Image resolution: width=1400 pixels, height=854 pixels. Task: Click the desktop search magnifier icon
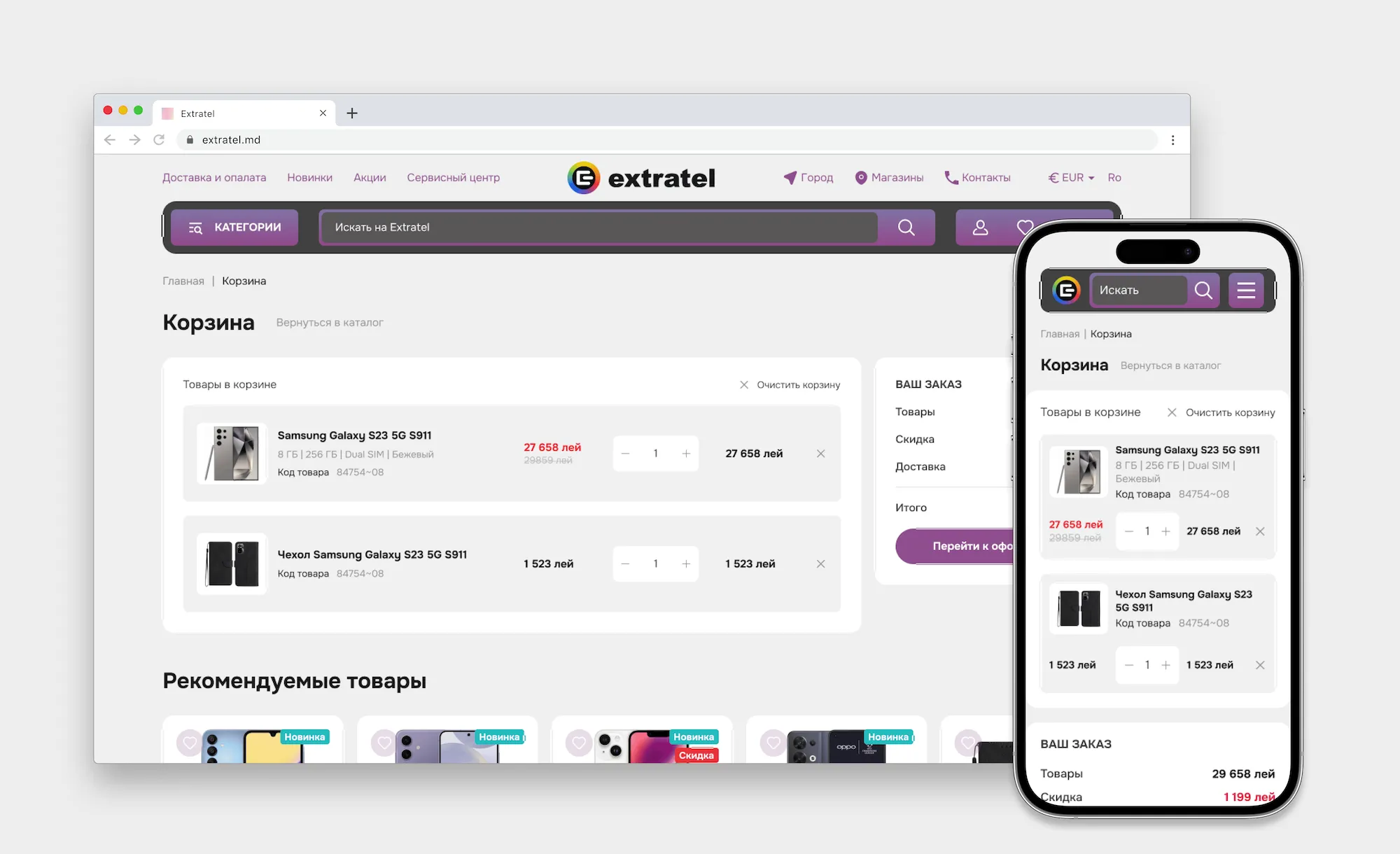point(906,227)
